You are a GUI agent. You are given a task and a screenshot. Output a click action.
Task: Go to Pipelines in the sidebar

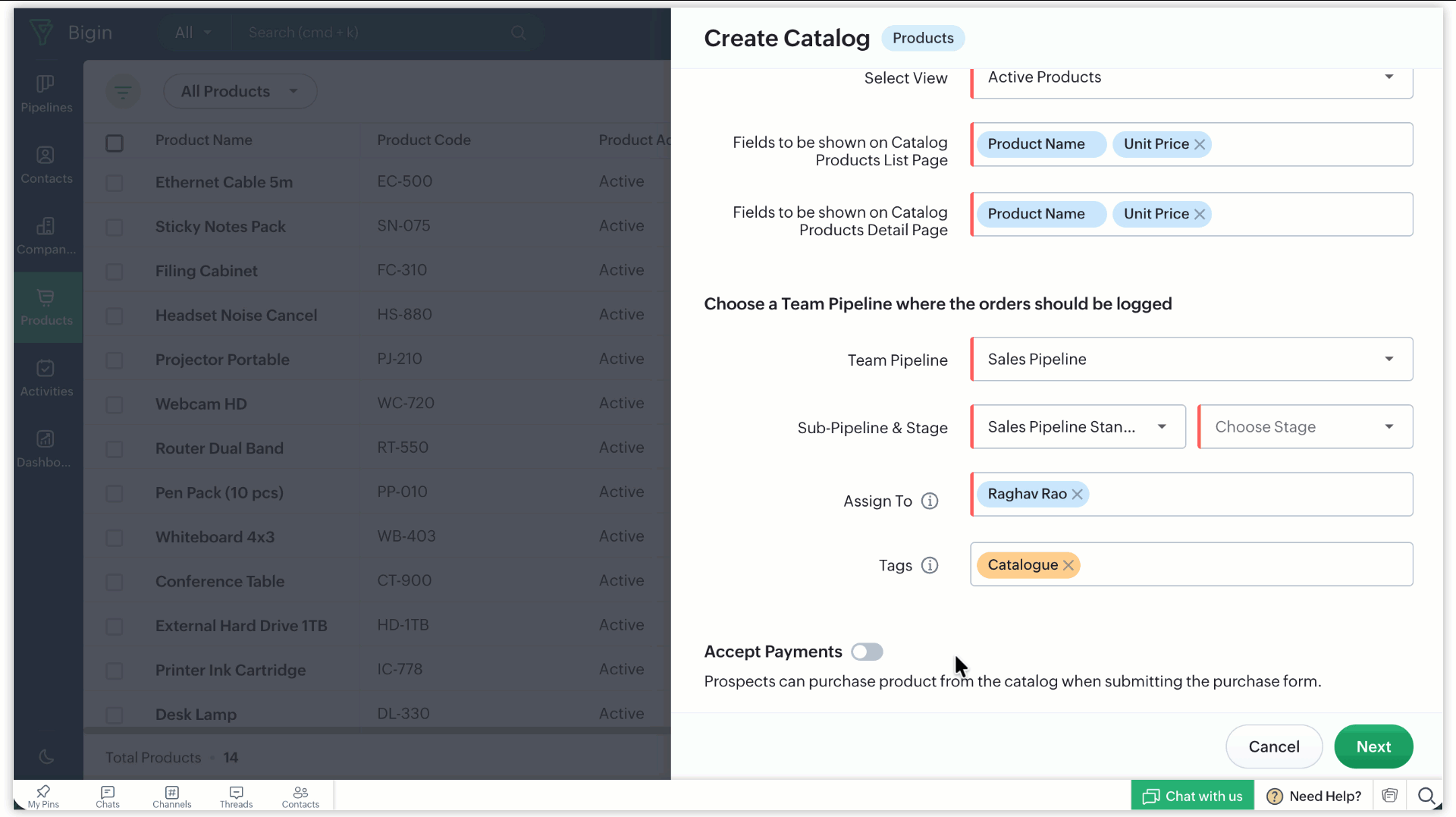[x=46, y=93]
